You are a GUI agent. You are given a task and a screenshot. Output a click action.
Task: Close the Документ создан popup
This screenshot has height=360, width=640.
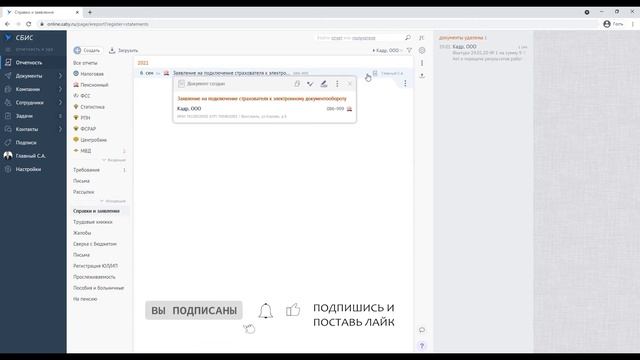350,84
